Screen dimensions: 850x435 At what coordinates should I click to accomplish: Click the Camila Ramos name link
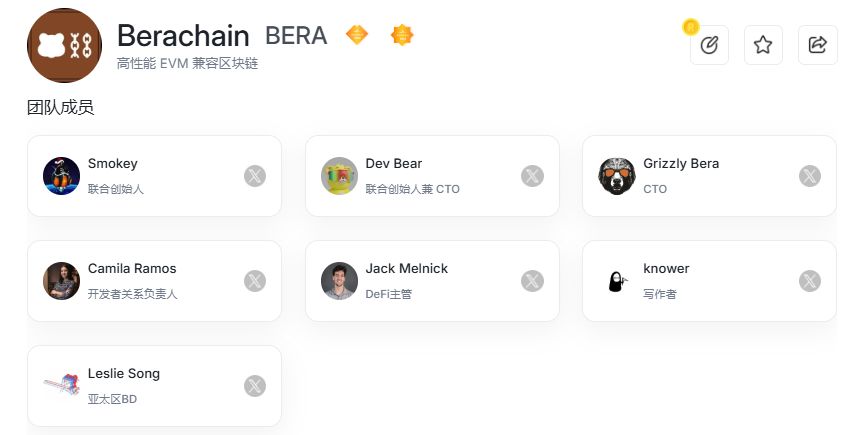point(132,268)
